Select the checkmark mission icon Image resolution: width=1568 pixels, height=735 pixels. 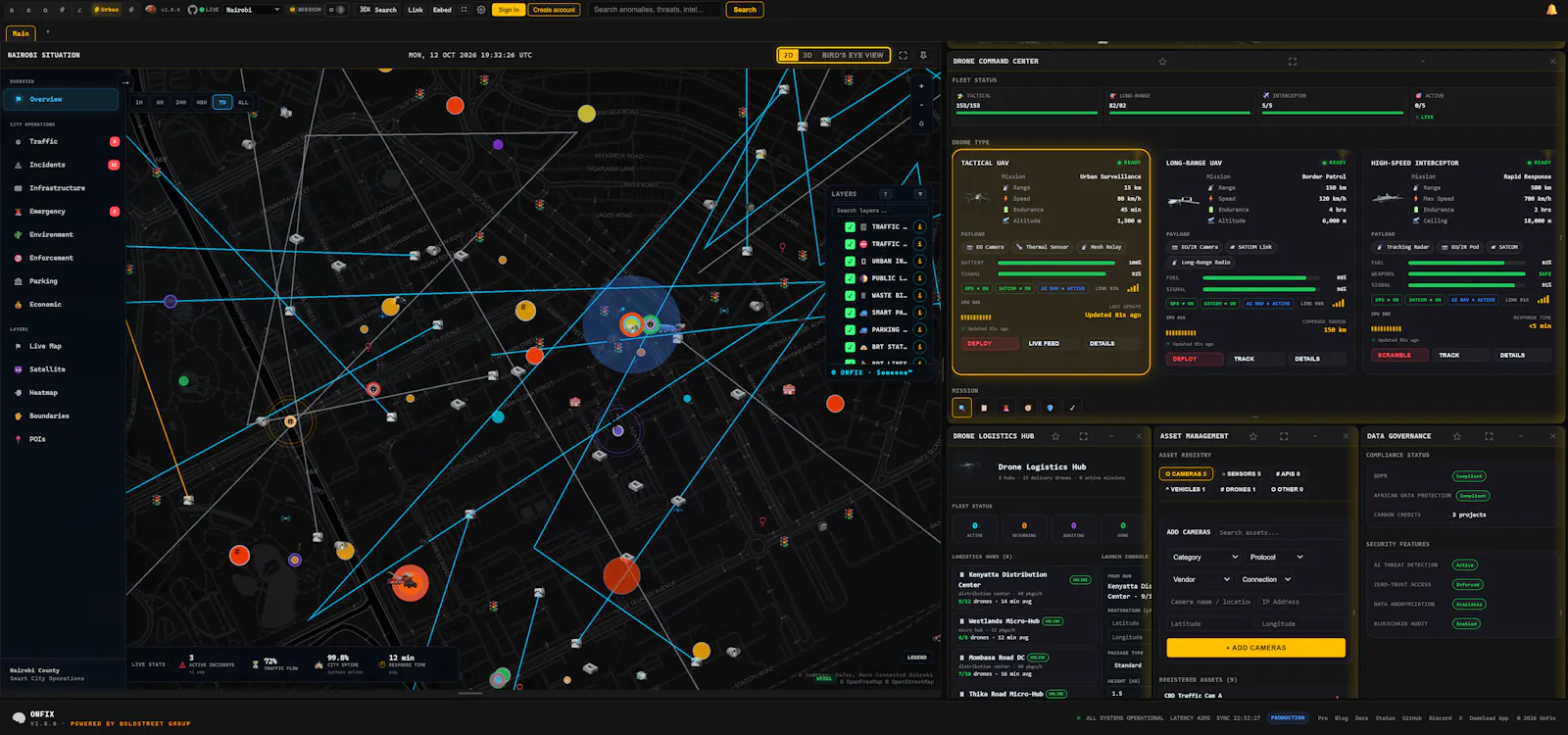tap(1072, 408)
